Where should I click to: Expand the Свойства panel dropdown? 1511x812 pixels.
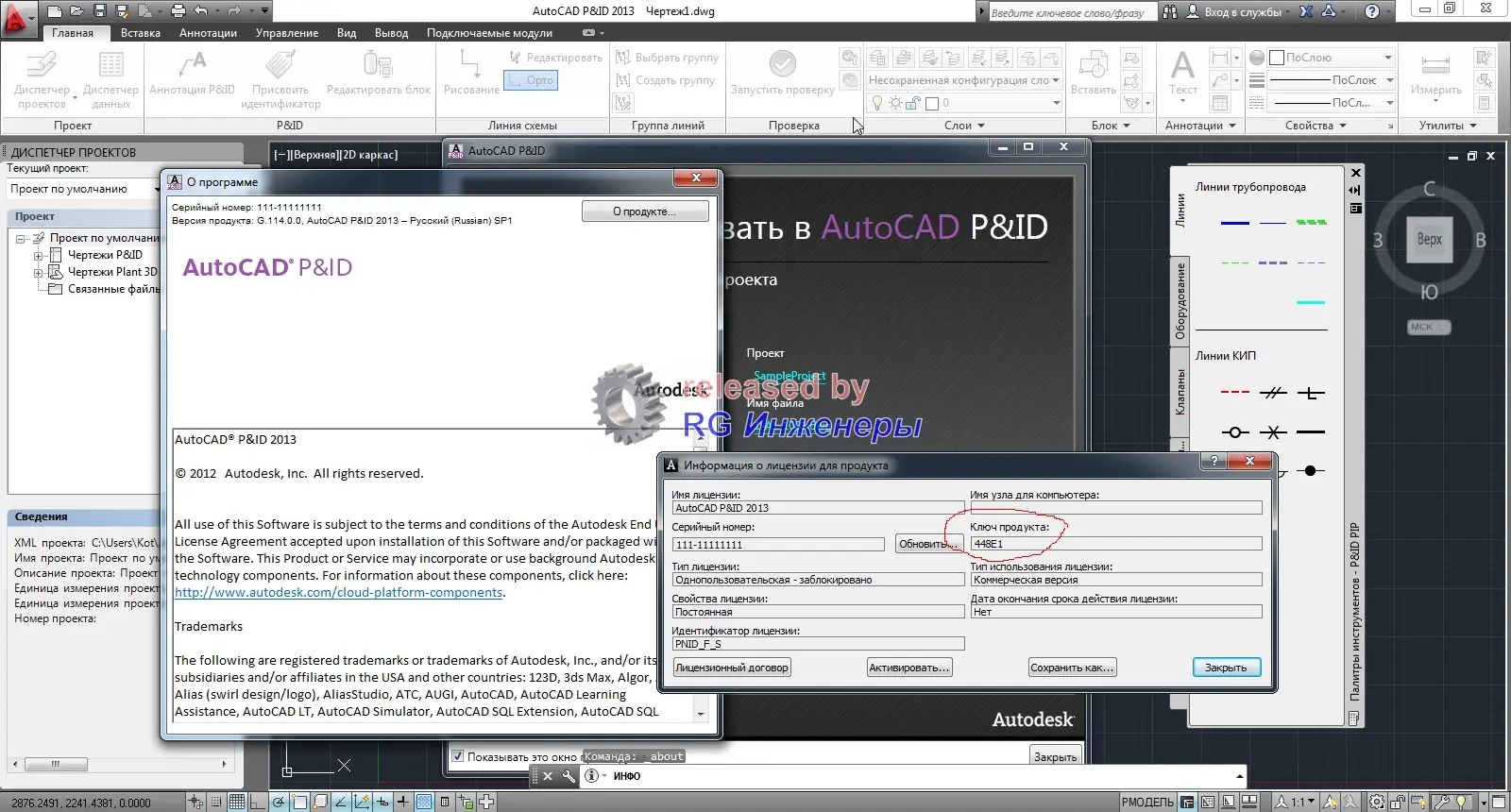pos(1316,126)
